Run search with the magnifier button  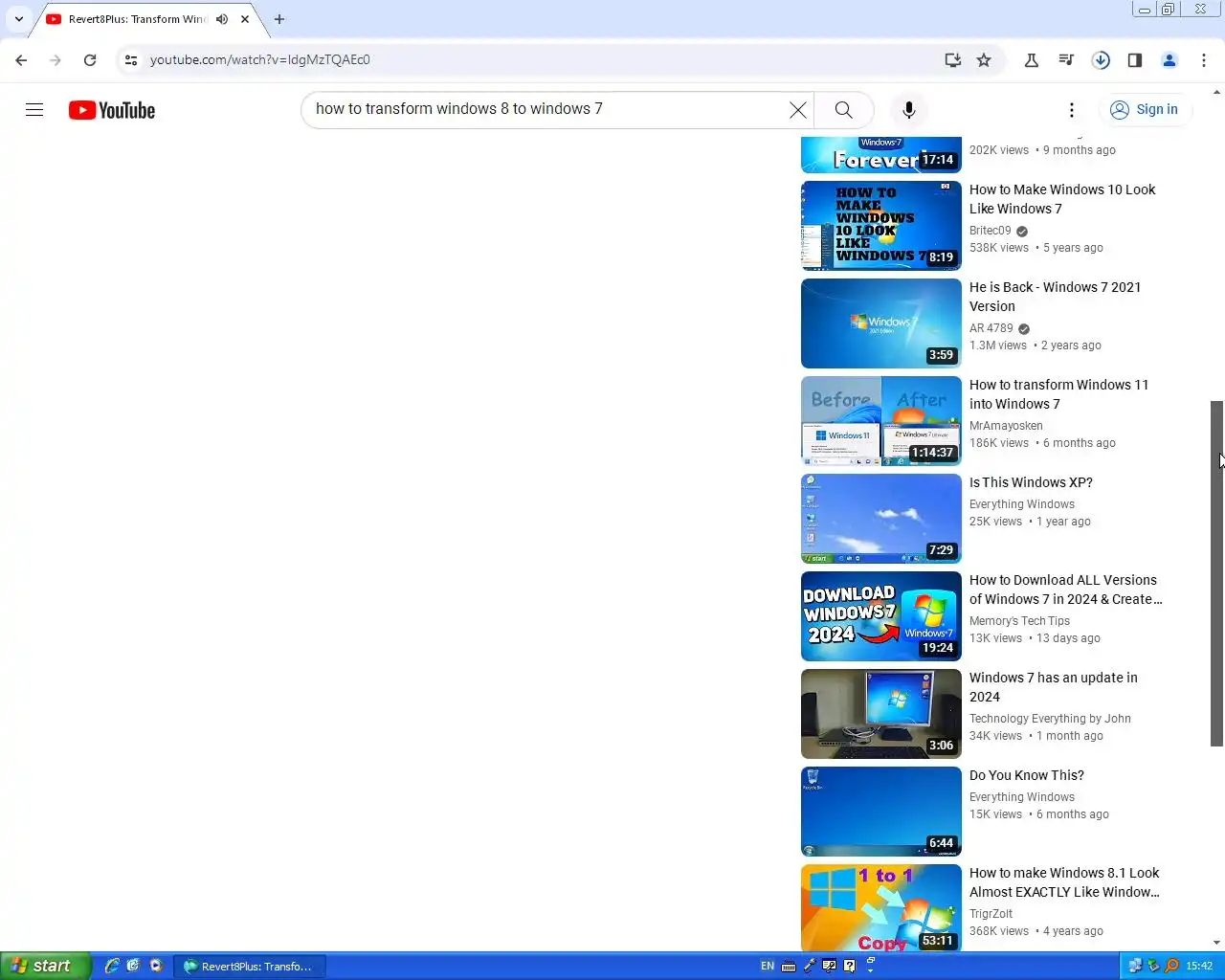coord(843,110)
